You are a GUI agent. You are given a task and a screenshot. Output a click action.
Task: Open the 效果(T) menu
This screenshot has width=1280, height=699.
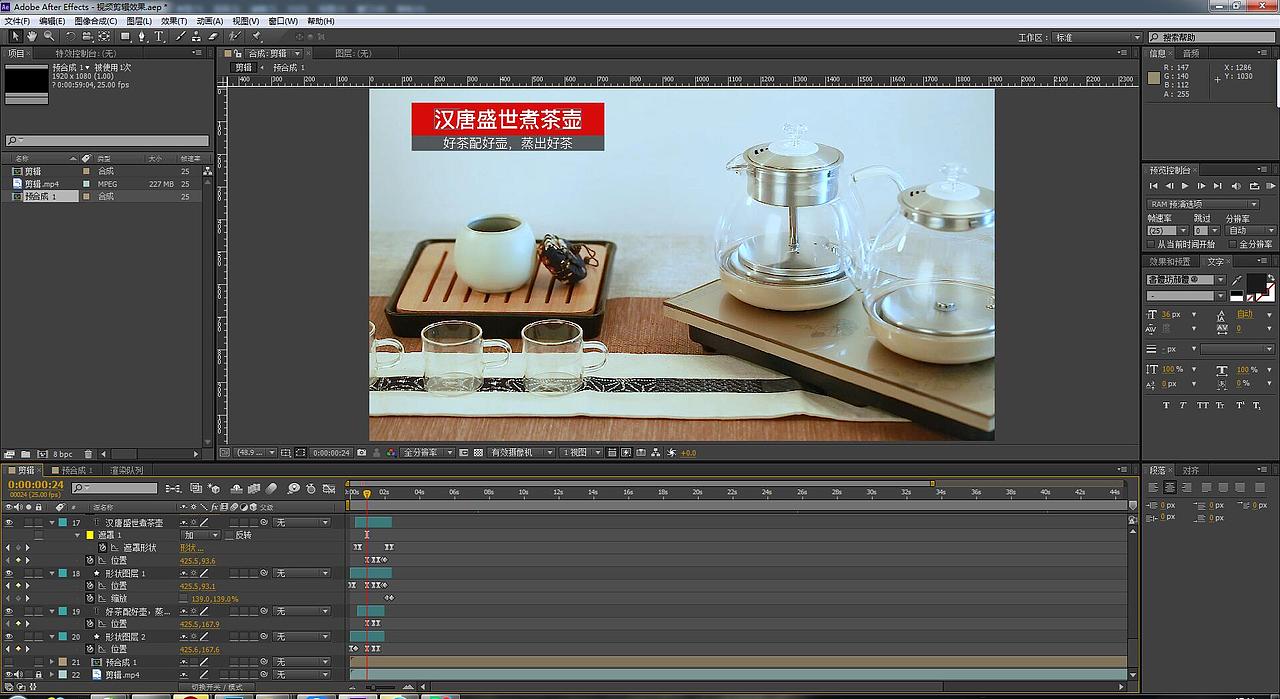click(x=174, y=21)
